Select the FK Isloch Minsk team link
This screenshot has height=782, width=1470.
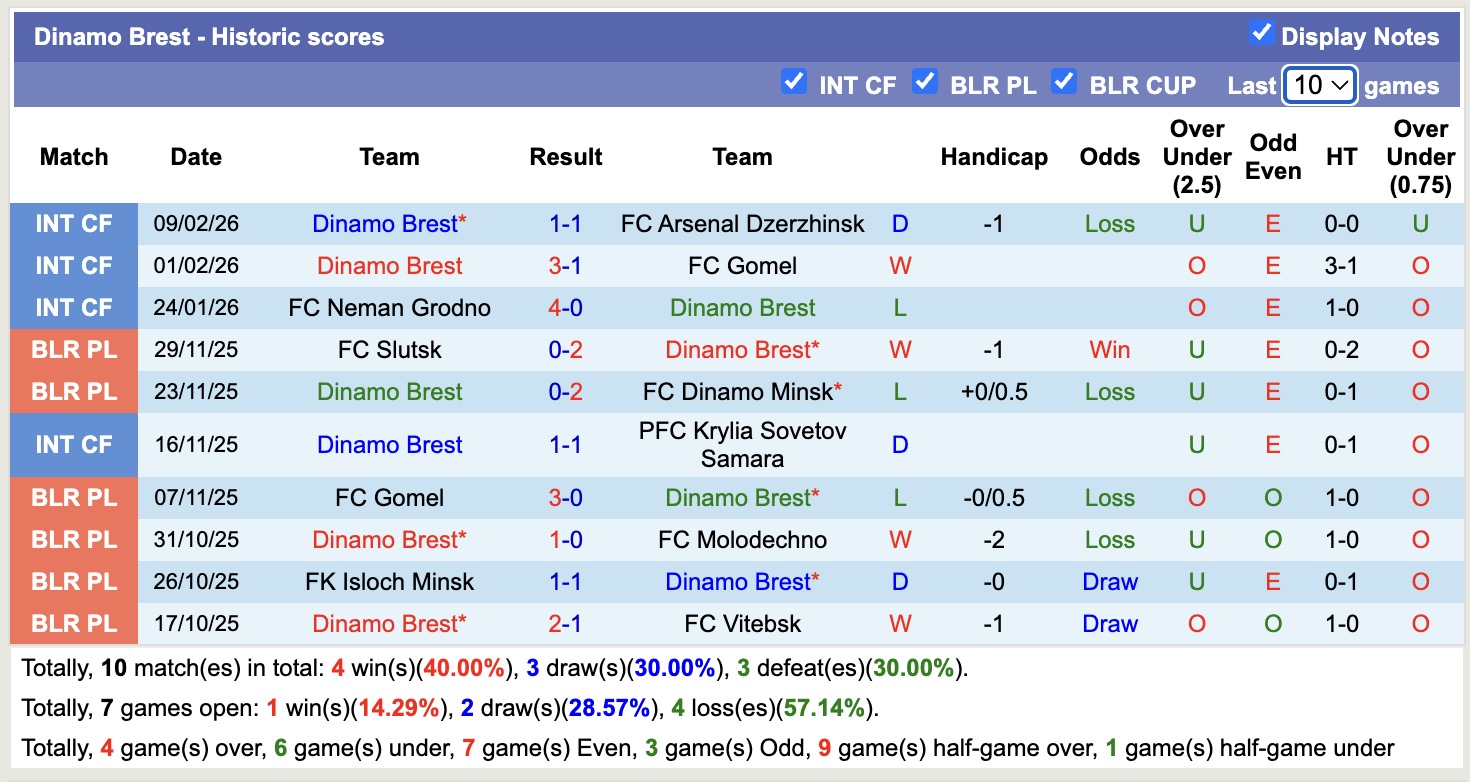[x=389, y=582]
